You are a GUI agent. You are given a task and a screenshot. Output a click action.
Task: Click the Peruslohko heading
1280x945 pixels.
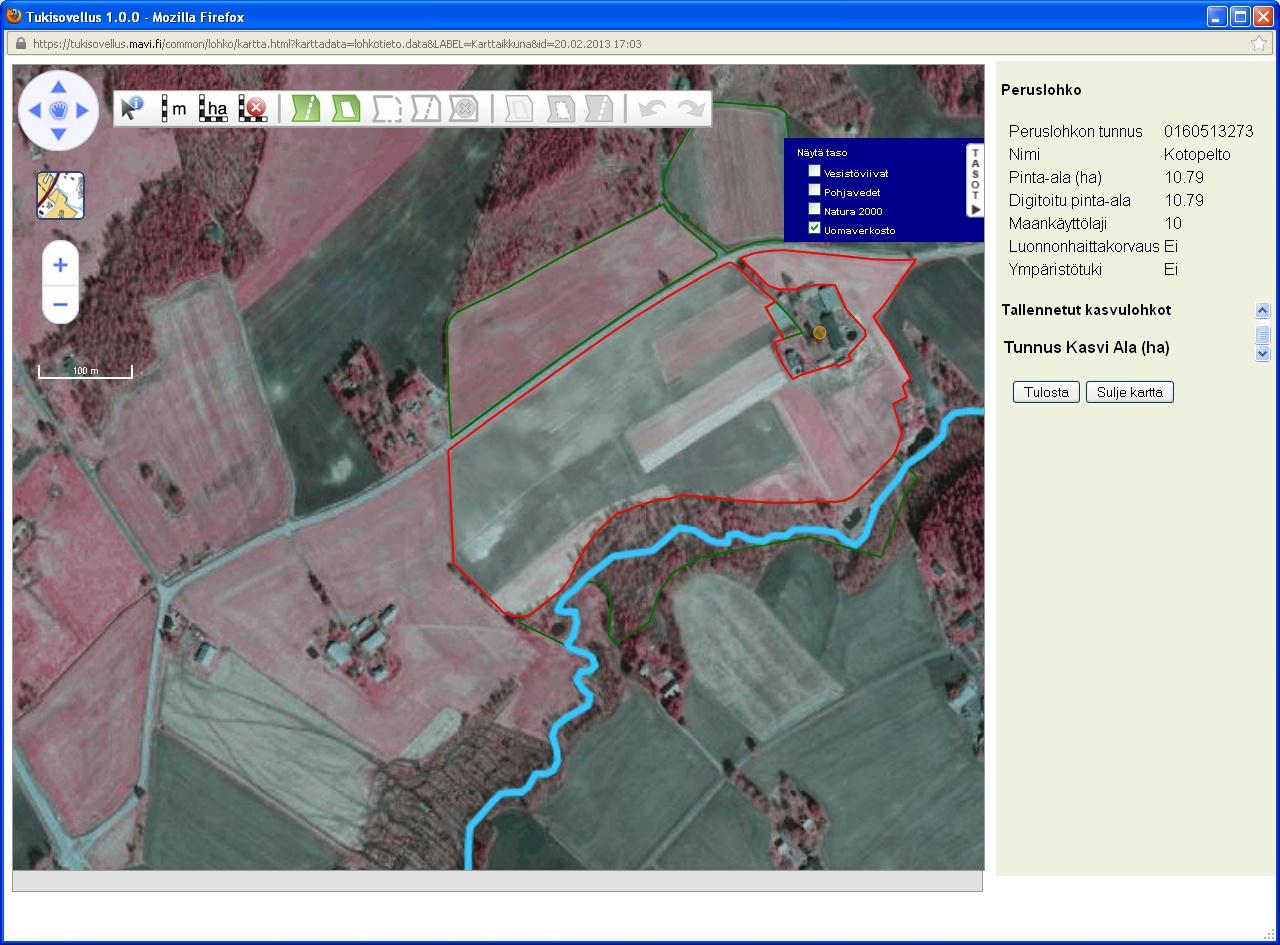[x=1041, y=90]
